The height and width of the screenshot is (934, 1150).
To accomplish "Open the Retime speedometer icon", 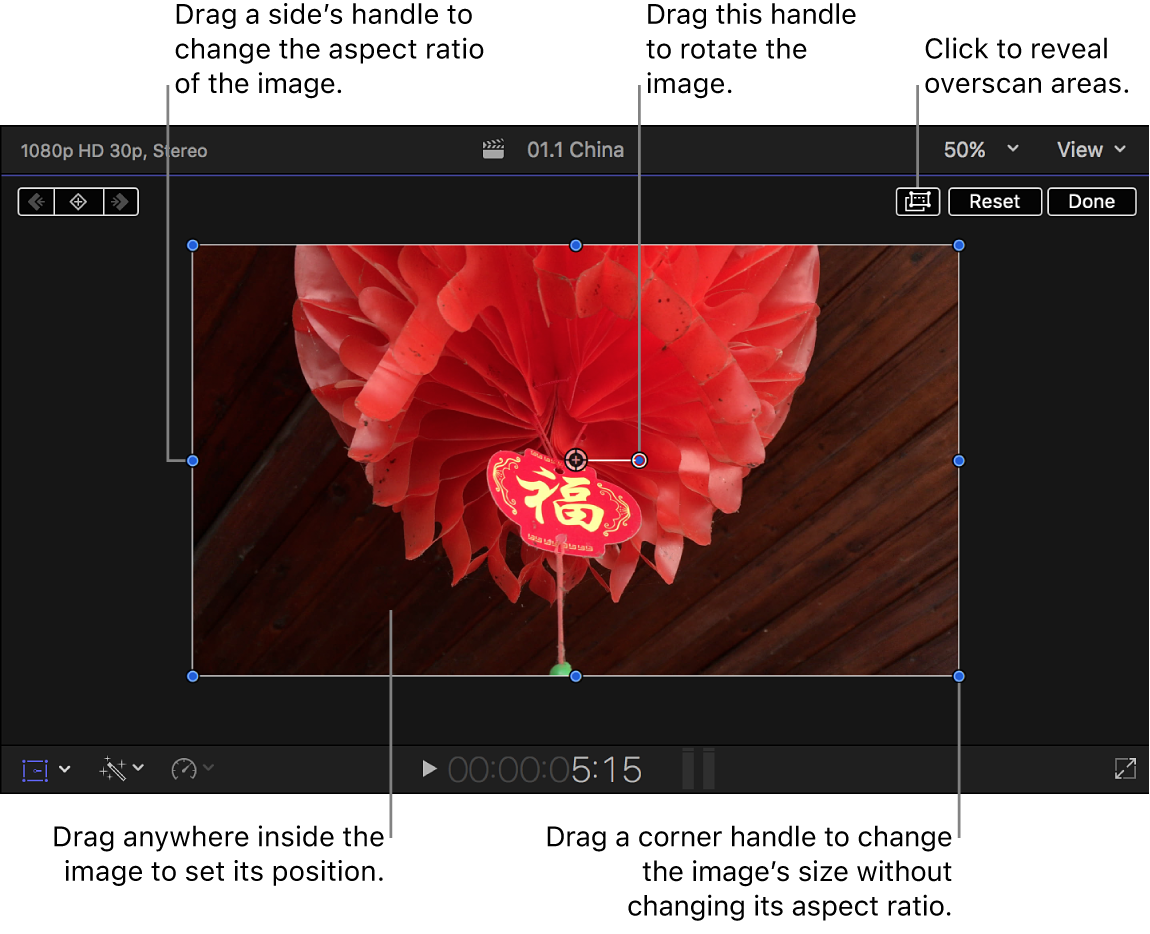I will (x=184, y=769).
